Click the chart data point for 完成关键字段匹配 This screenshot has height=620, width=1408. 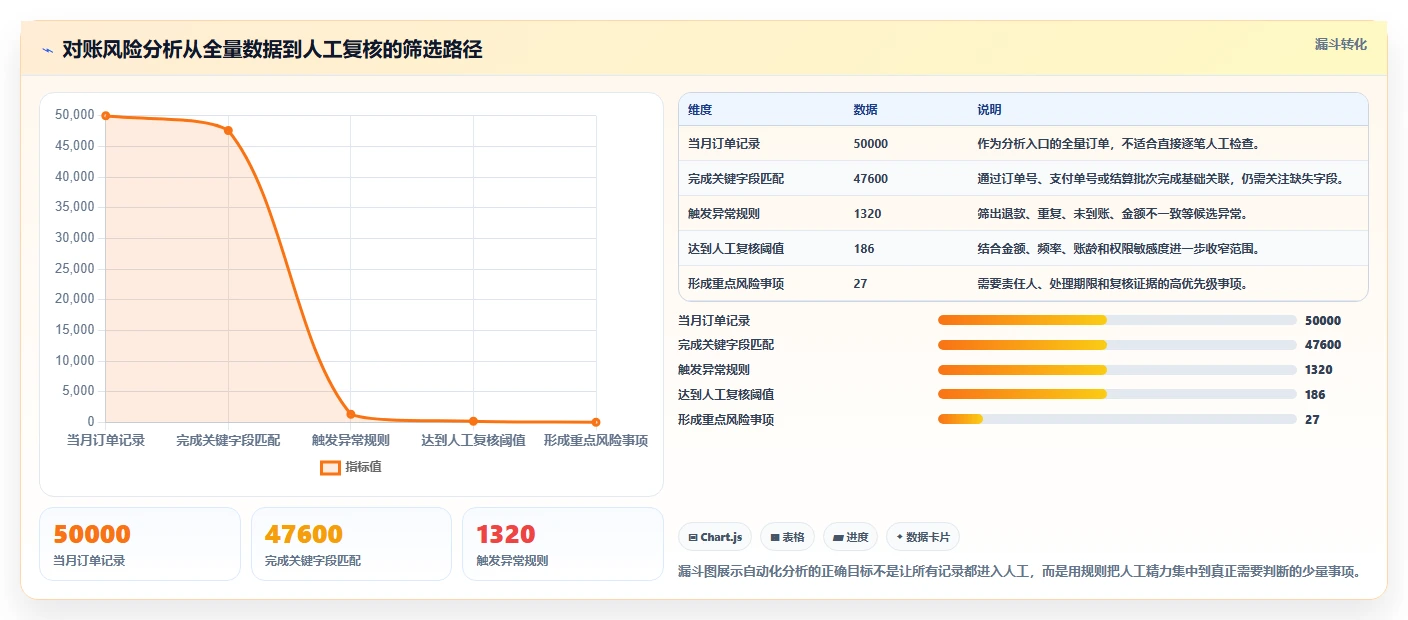tap(228, 130)
